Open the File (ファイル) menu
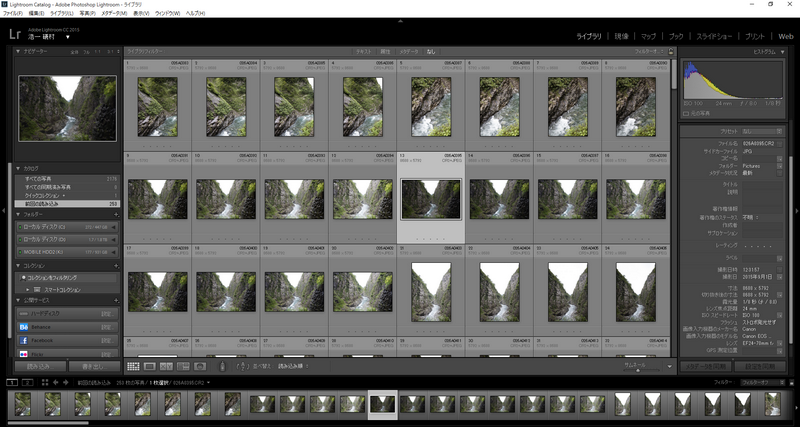Viewport: 800px width, 427px height. [13, 13]
